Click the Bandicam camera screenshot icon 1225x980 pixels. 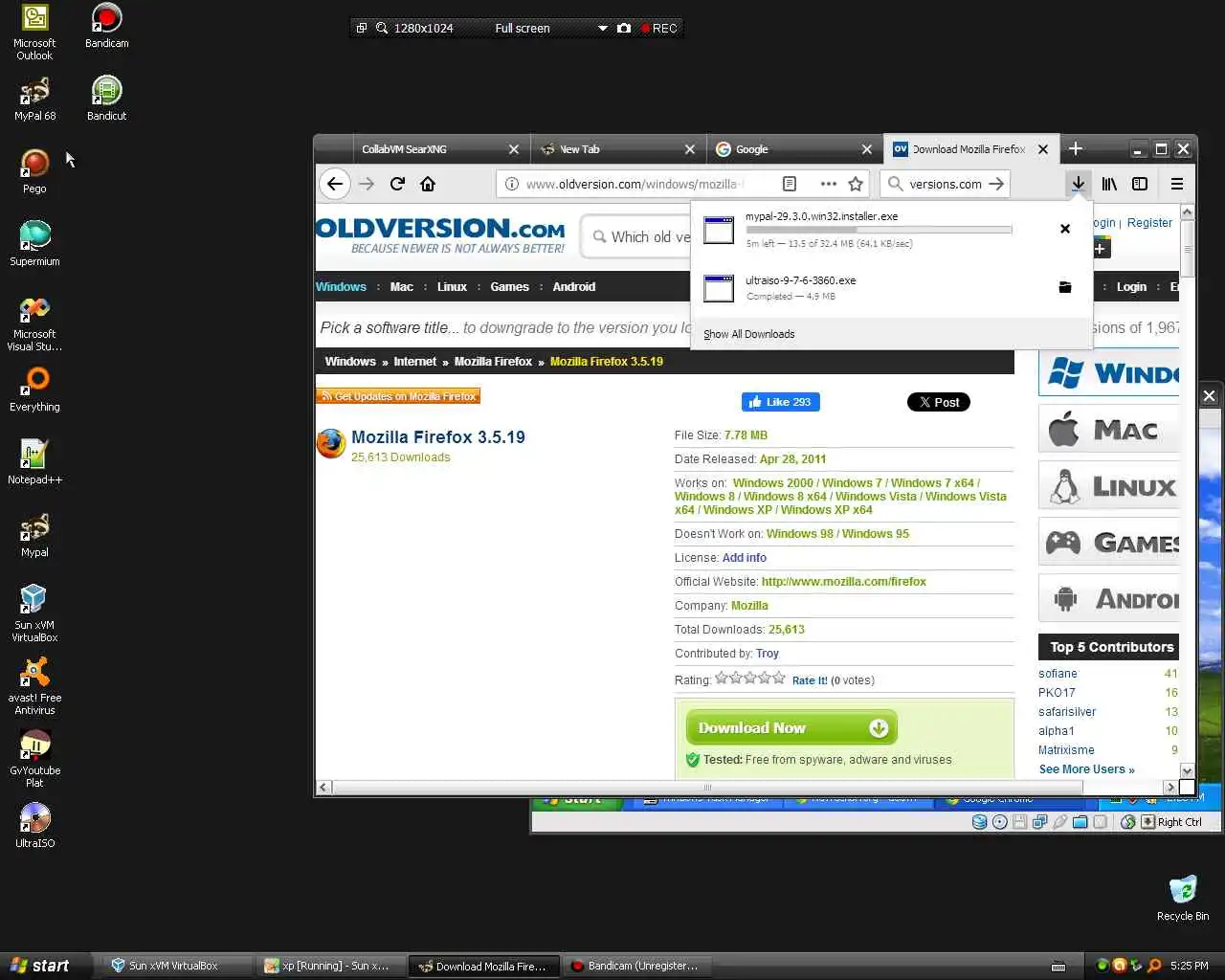point(624,28)
